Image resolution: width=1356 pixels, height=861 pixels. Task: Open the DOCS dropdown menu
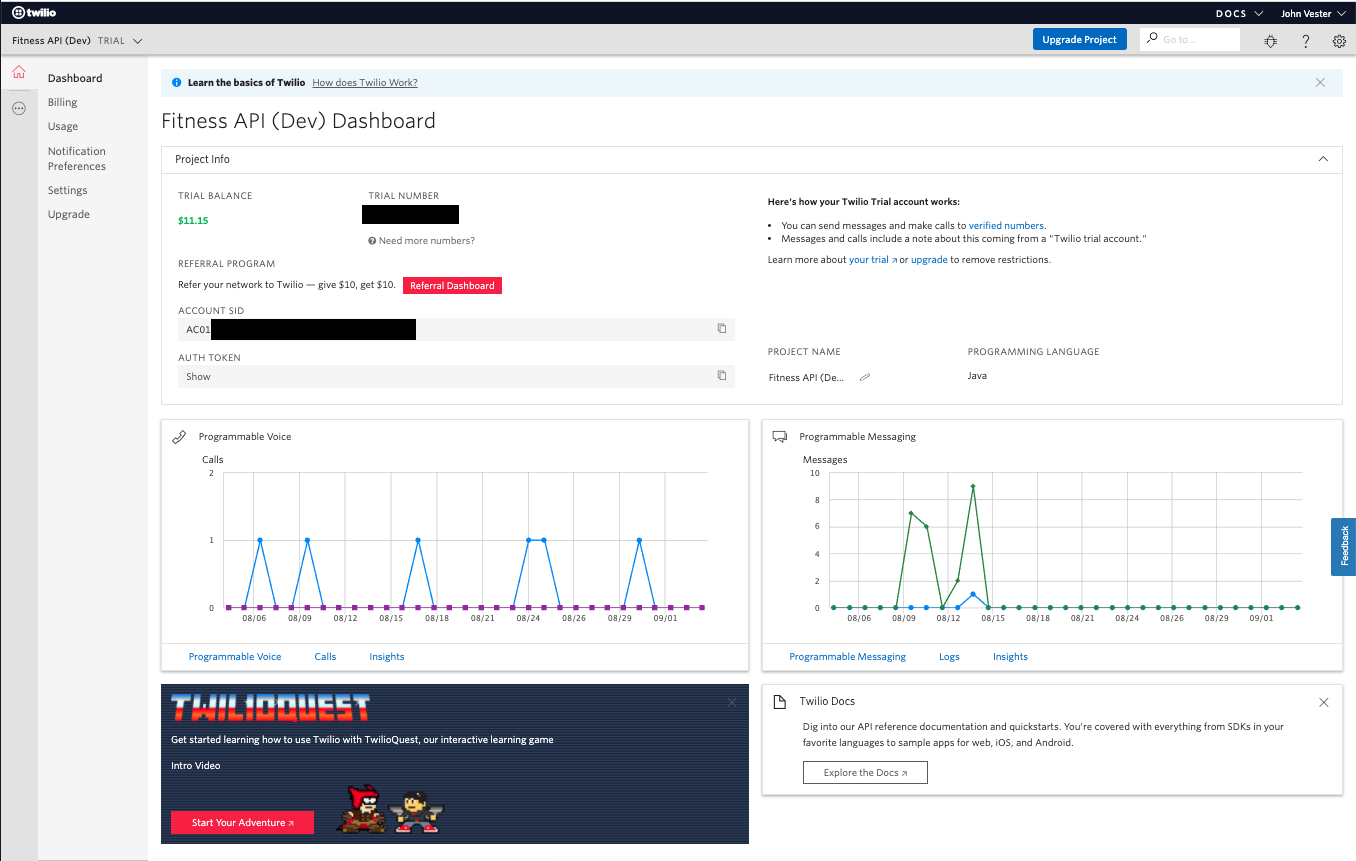pyautogui.click(x=1239, y=13)
